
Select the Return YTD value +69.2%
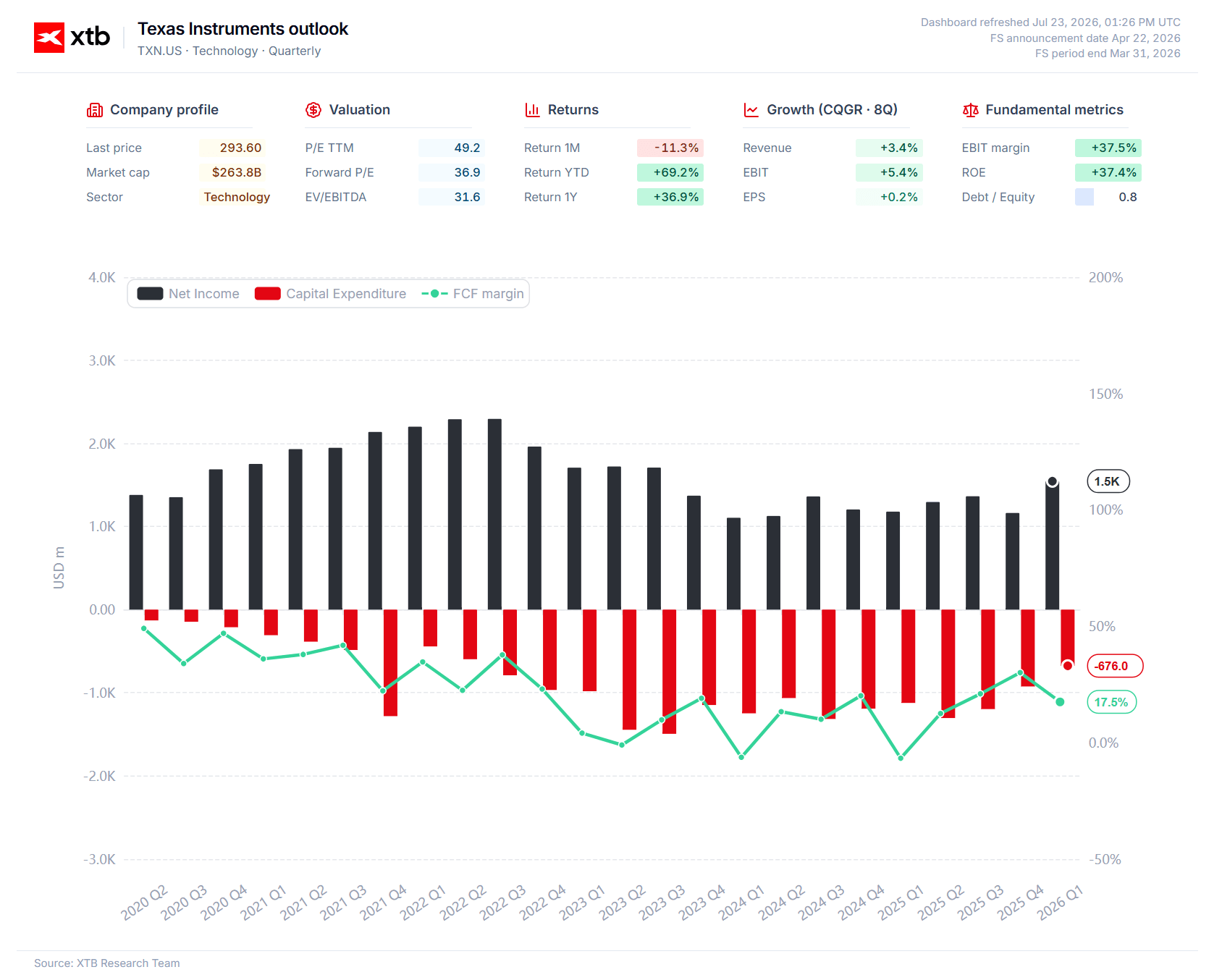coord(670,172)
